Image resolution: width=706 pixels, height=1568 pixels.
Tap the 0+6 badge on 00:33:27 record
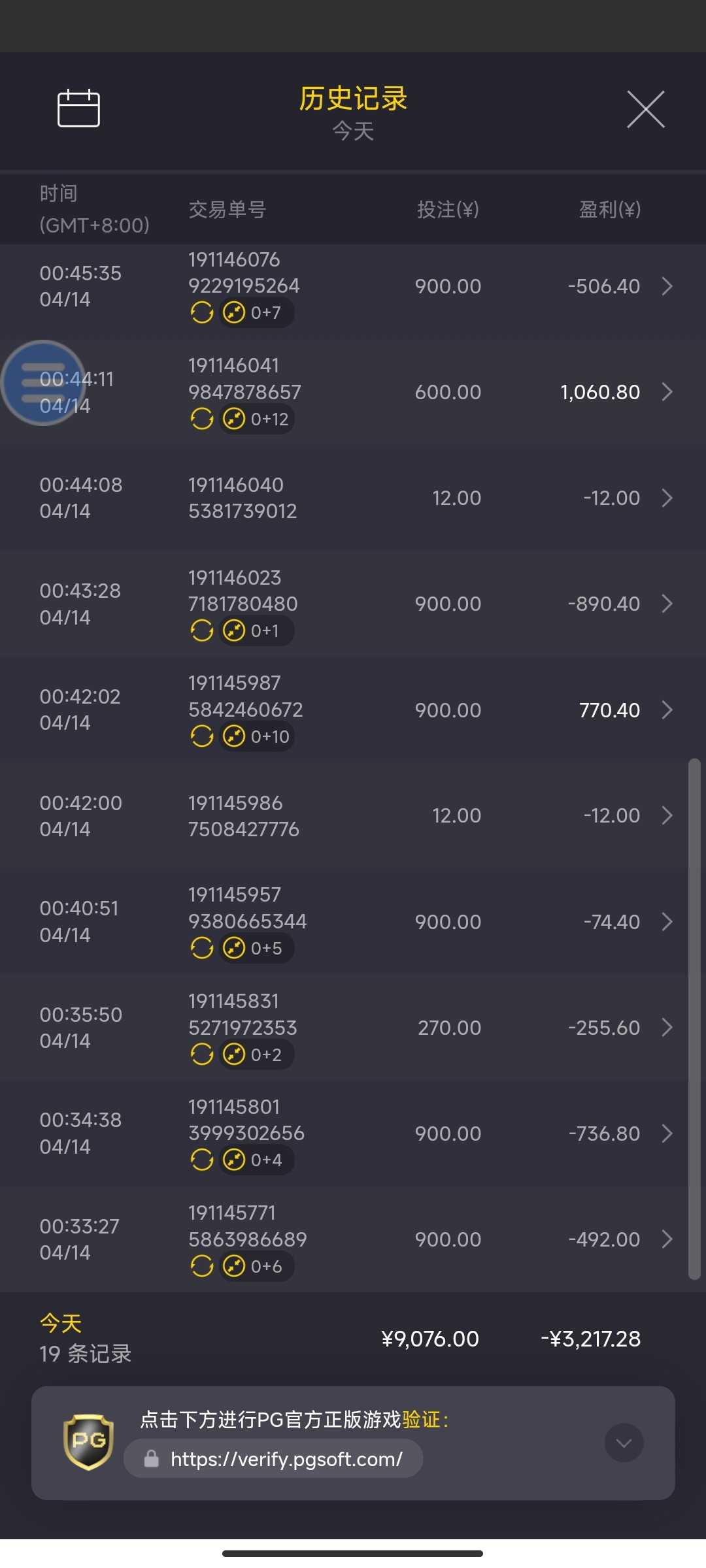256,1266
